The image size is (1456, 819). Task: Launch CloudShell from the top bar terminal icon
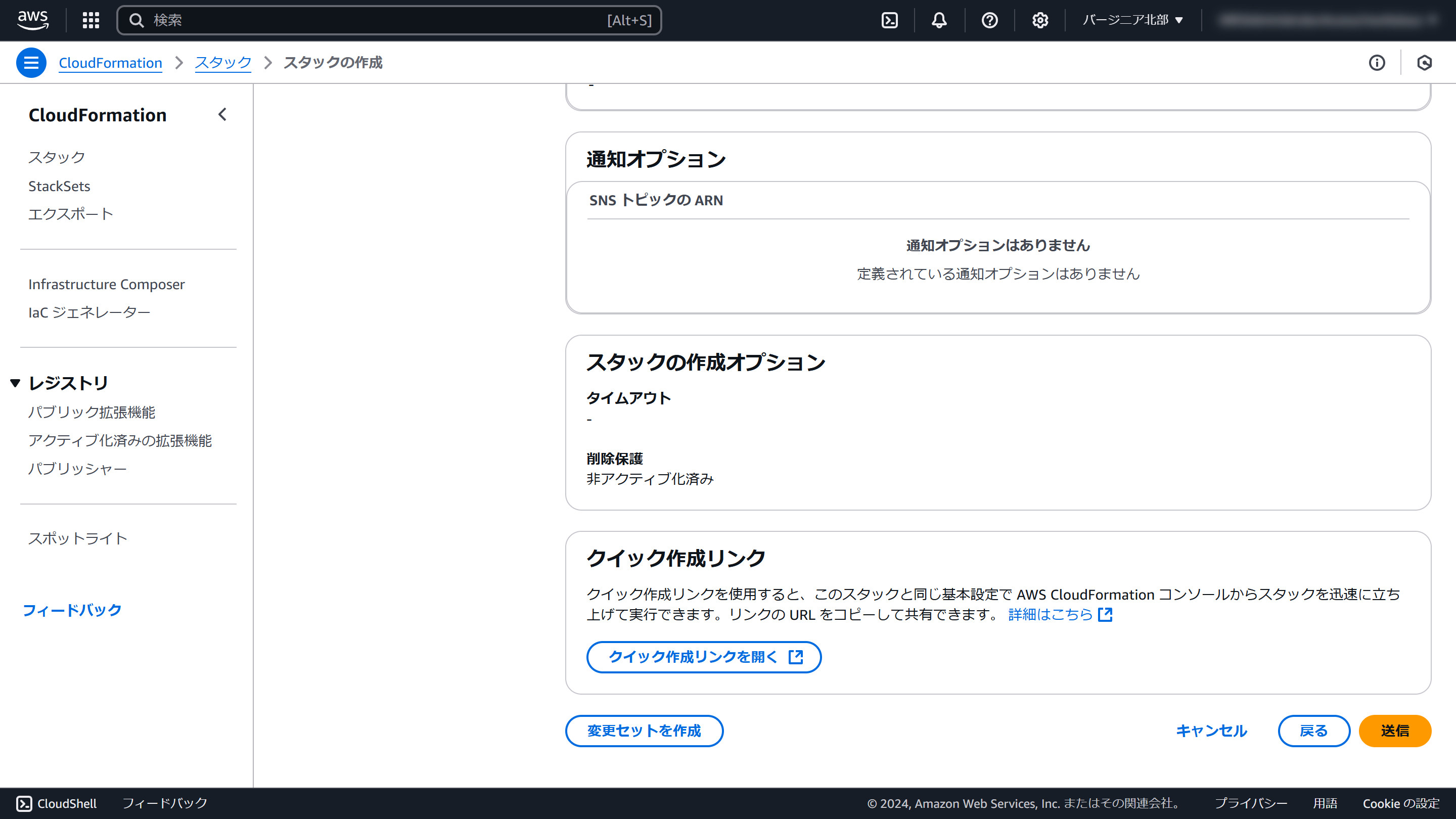click(890, 20)
